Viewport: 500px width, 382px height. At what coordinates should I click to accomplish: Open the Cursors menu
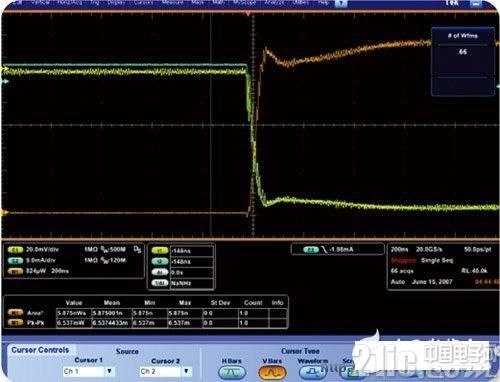(x=144, y=2)
